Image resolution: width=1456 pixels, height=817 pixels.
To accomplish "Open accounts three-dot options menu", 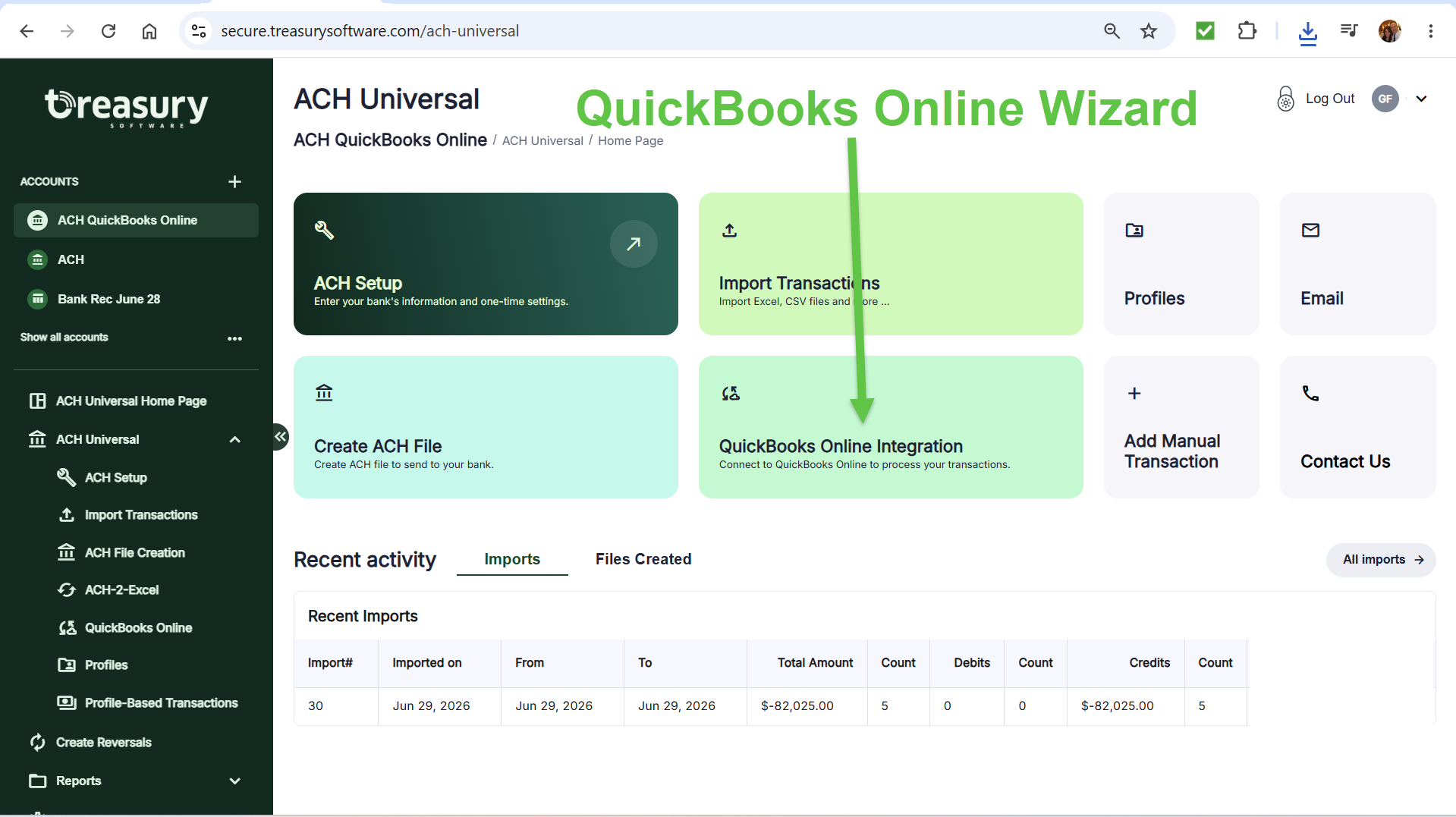I will tap(234, 338).
